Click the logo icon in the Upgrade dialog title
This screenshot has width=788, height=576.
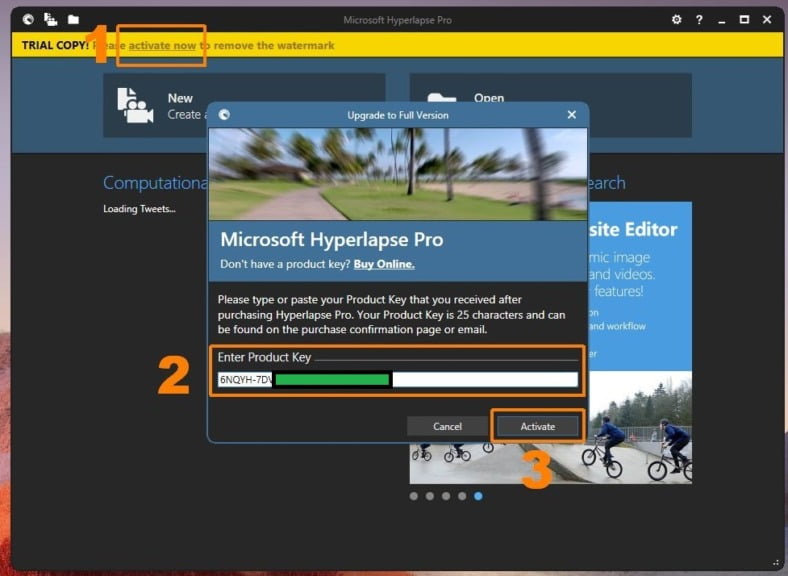click(x=224, y=115)
